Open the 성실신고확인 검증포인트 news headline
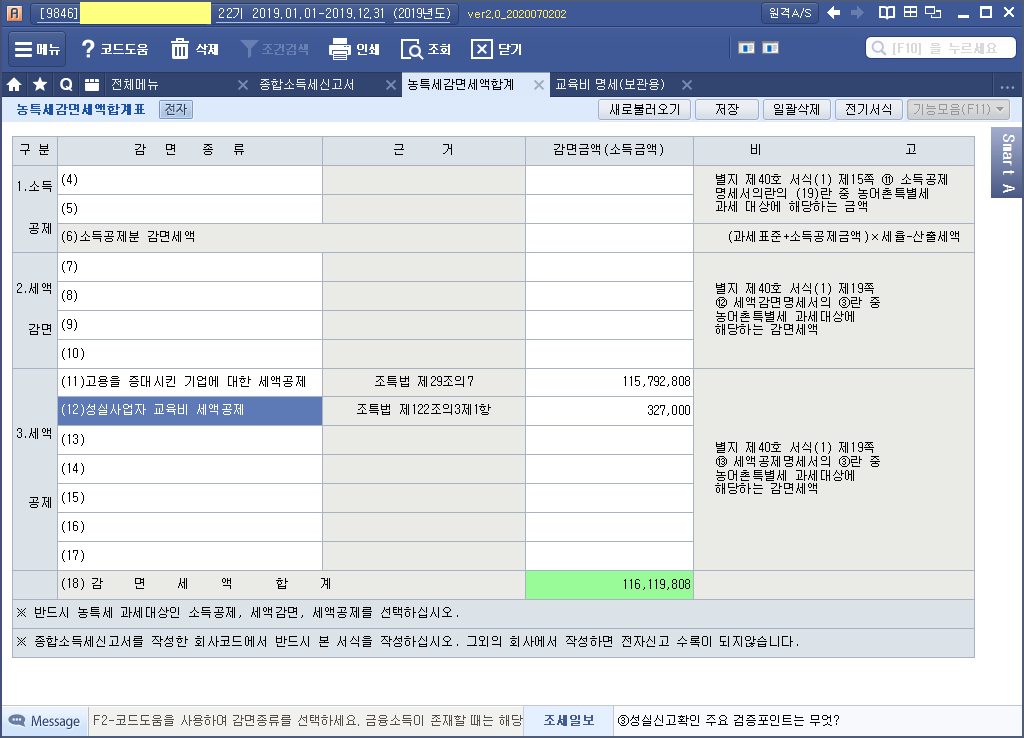The height and width of the screenshot is (738, 1024). (x=728, y=720)
